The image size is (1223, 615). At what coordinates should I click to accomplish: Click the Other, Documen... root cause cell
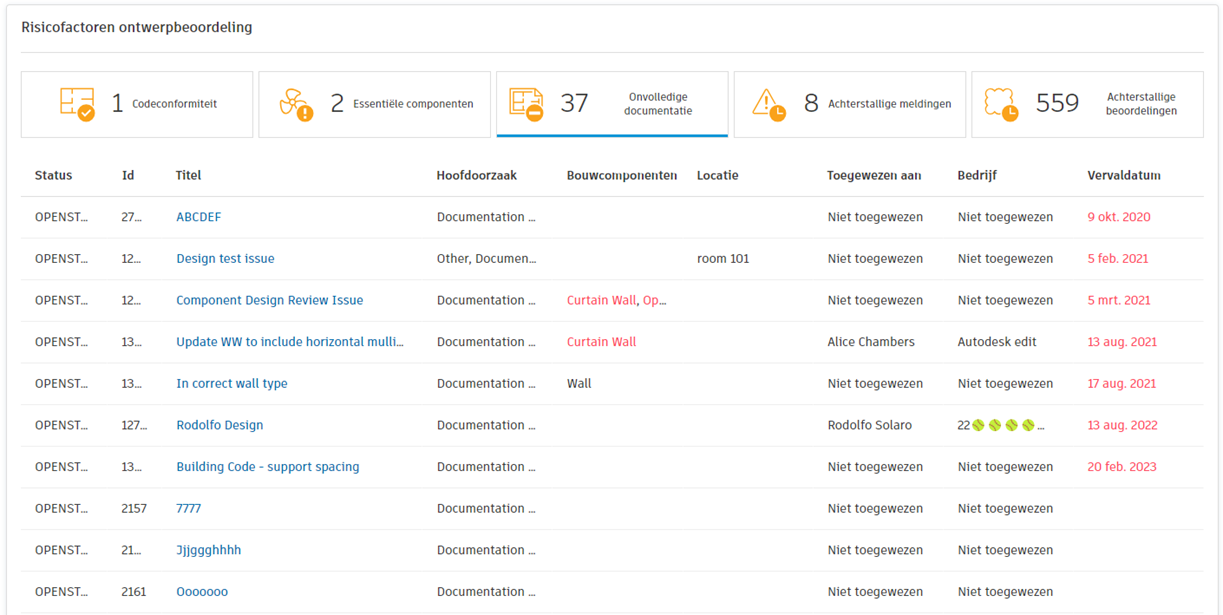(x=486, y=259)
